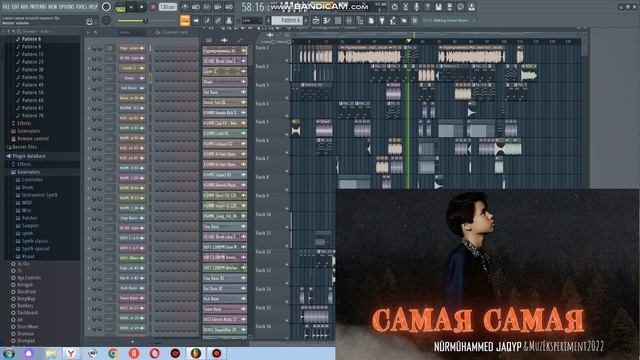The height and width of the screenshot is (360, 640).
Task: Select Pattern 21 in the browser
Action: pyautogui.click(x=32, y=62)
